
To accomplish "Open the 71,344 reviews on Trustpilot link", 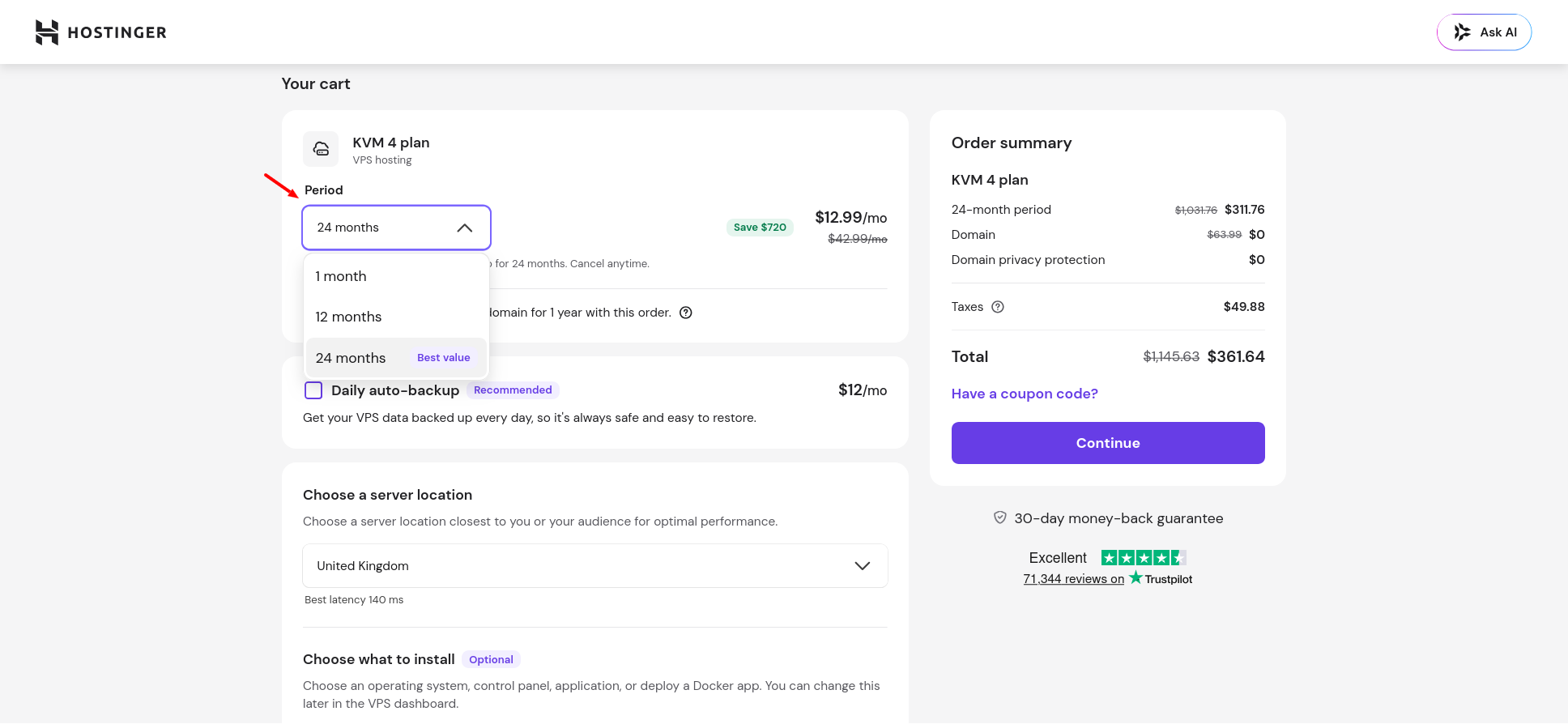I will 1107,578.
